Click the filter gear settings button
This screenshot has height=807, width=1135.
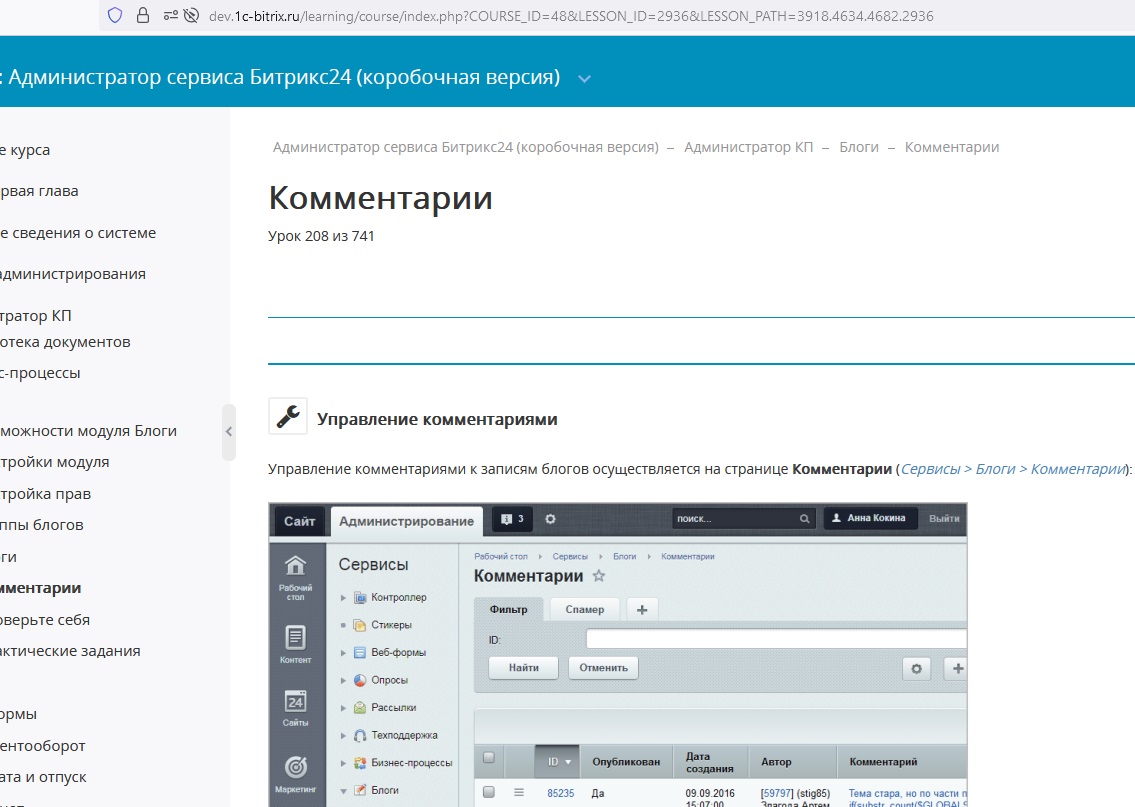pos(916,669)
